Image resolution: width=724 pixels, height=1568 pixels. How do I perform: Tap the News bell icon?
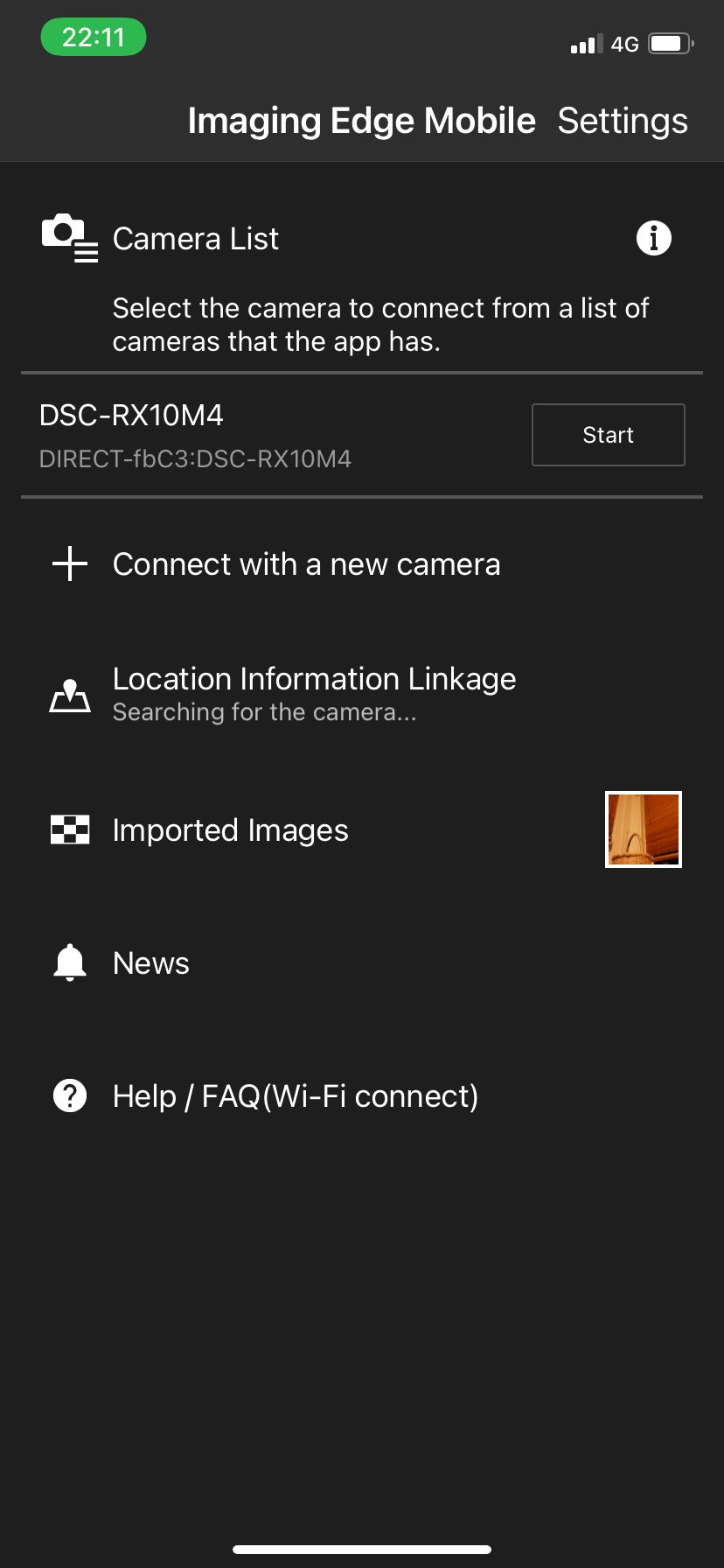[x=70, y=962]
